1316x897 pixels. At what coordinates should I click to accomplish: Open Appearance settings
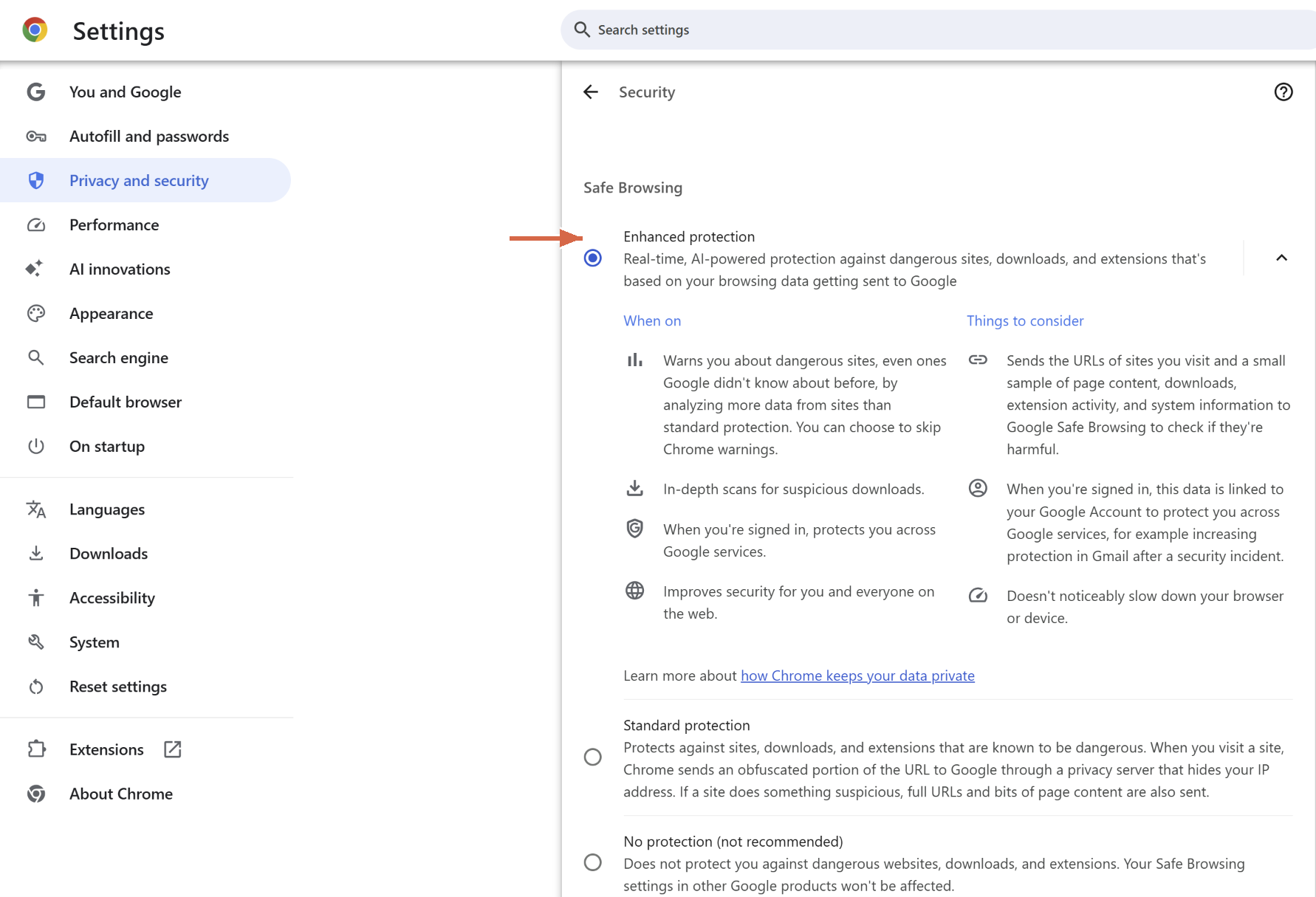pos(145,313)
